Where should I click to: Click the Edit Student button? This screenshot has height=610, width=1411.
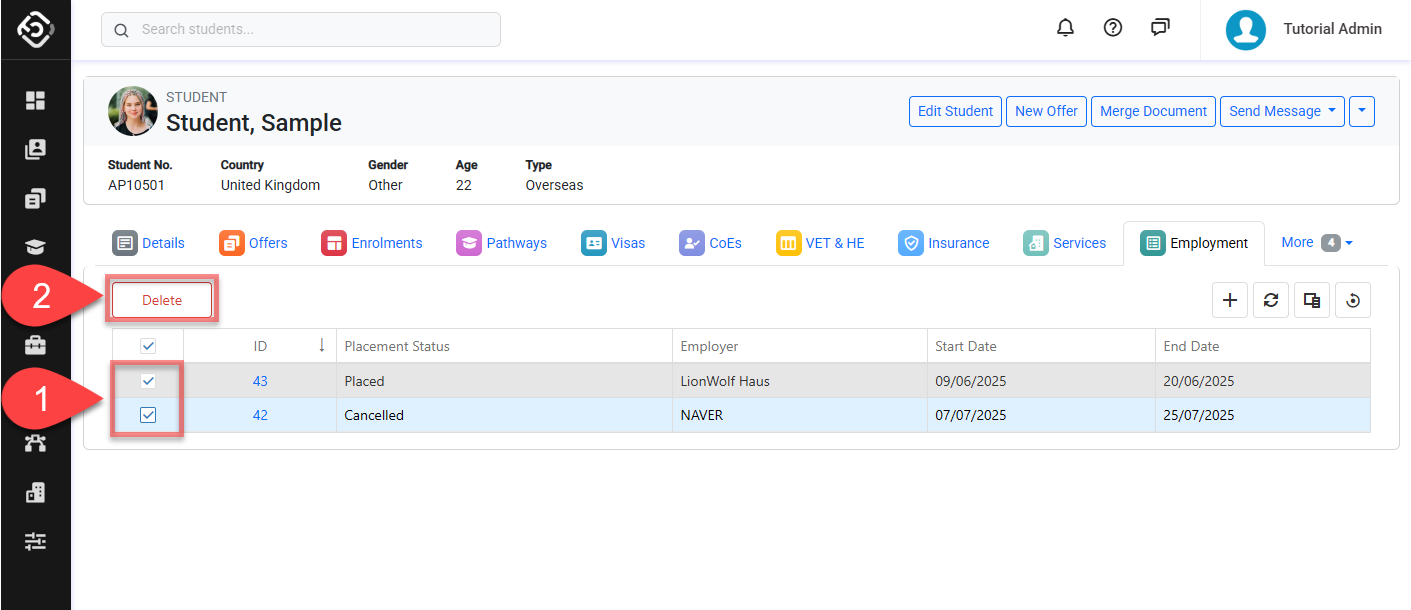955,111
